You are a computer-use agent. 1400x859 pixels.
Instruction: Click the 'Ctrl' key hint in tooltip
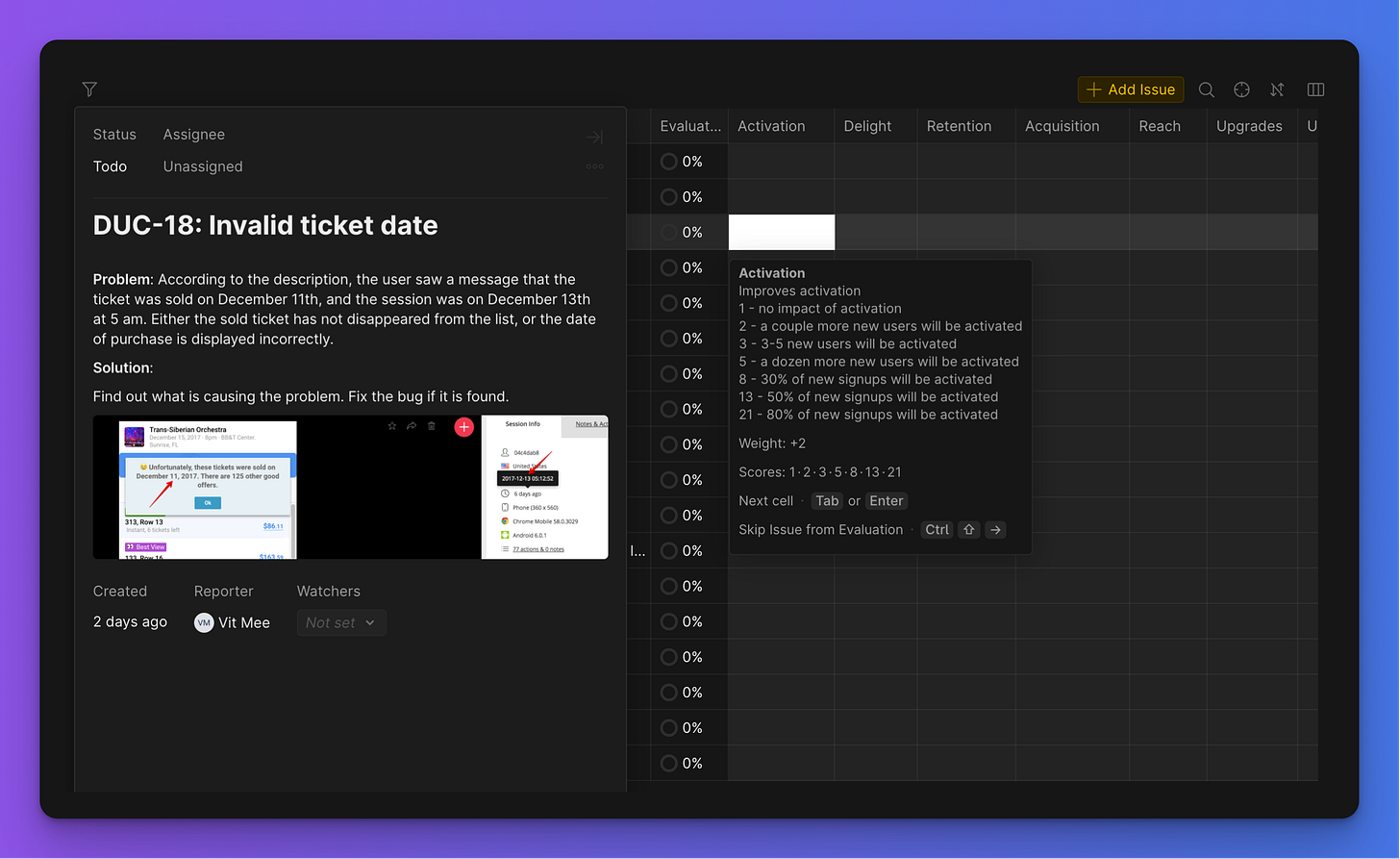tap(937, 530)
